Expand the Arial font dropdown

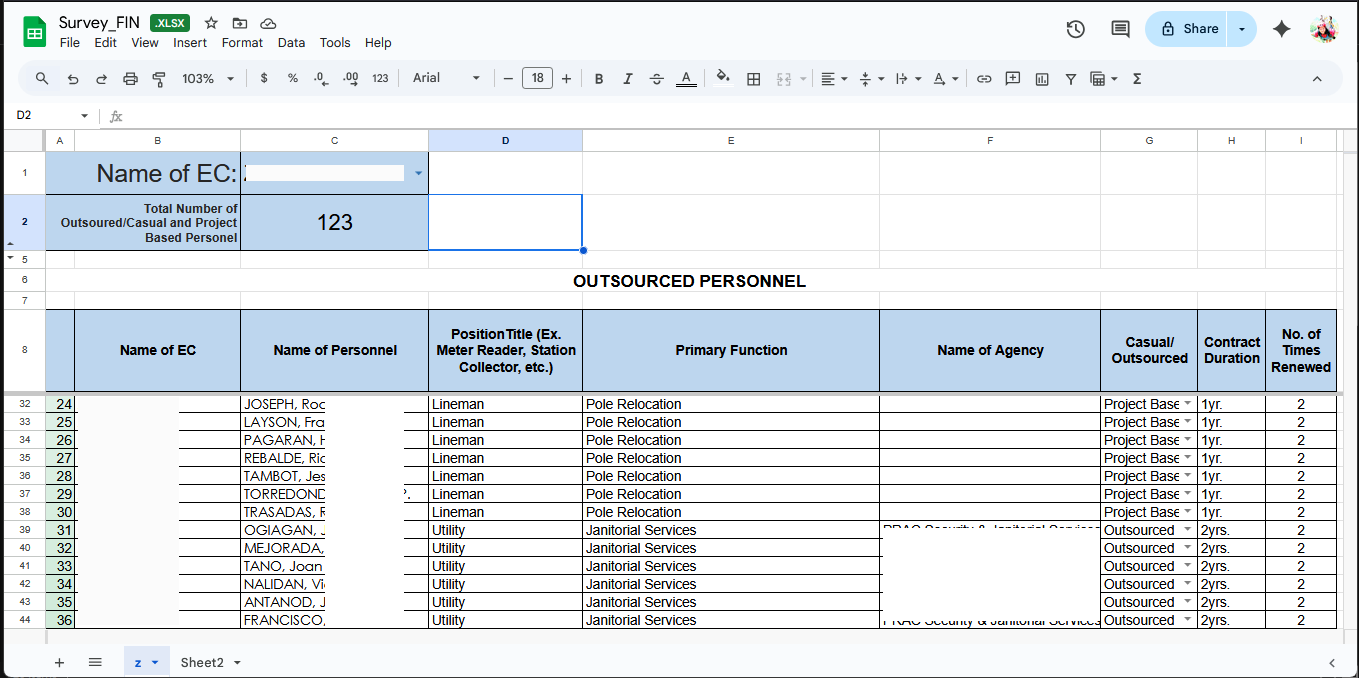(446, 79)
